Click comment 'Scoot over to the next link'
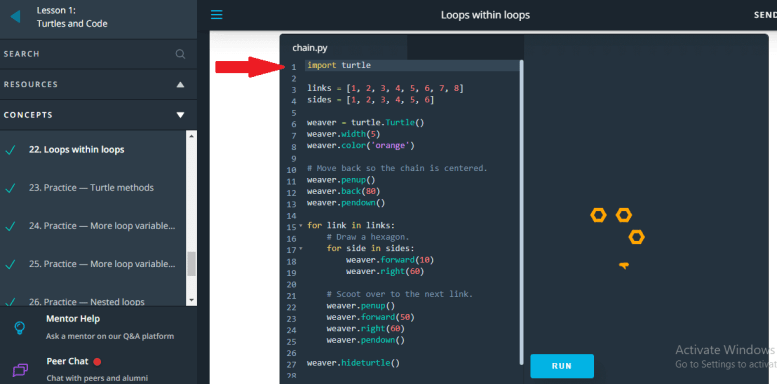The height and width of the screenshot is (384, 777). click(x=400, y=294)
